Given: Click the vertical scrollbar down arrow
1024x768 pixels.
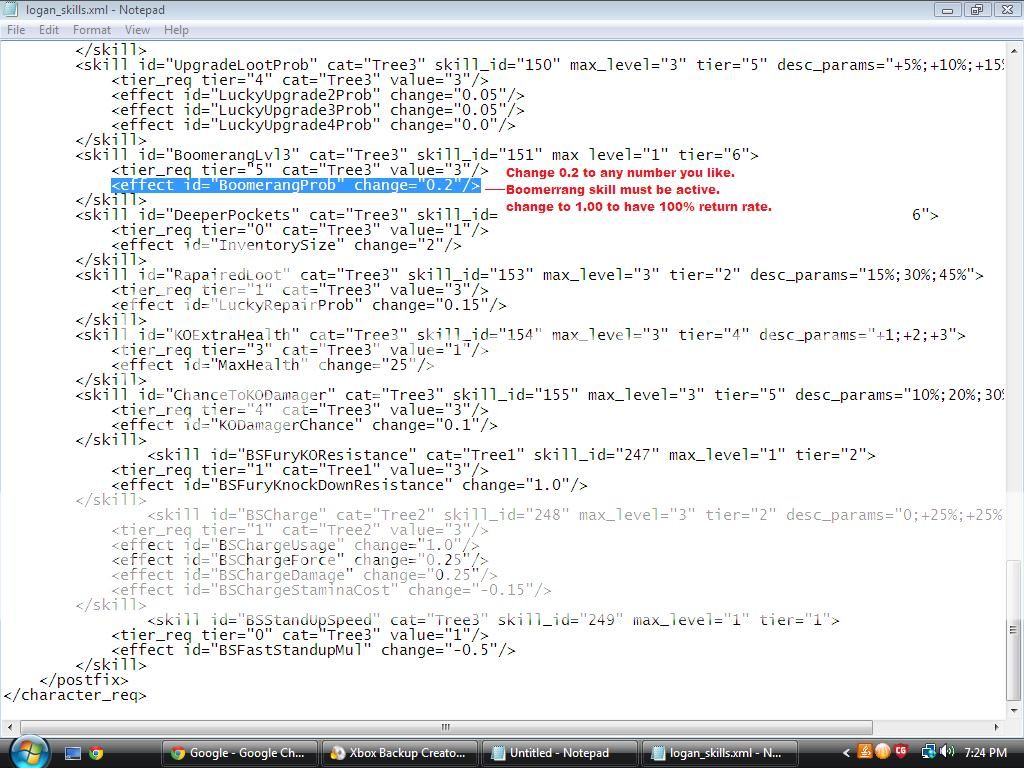Looking at the screenshot, I should (1014, 710).
